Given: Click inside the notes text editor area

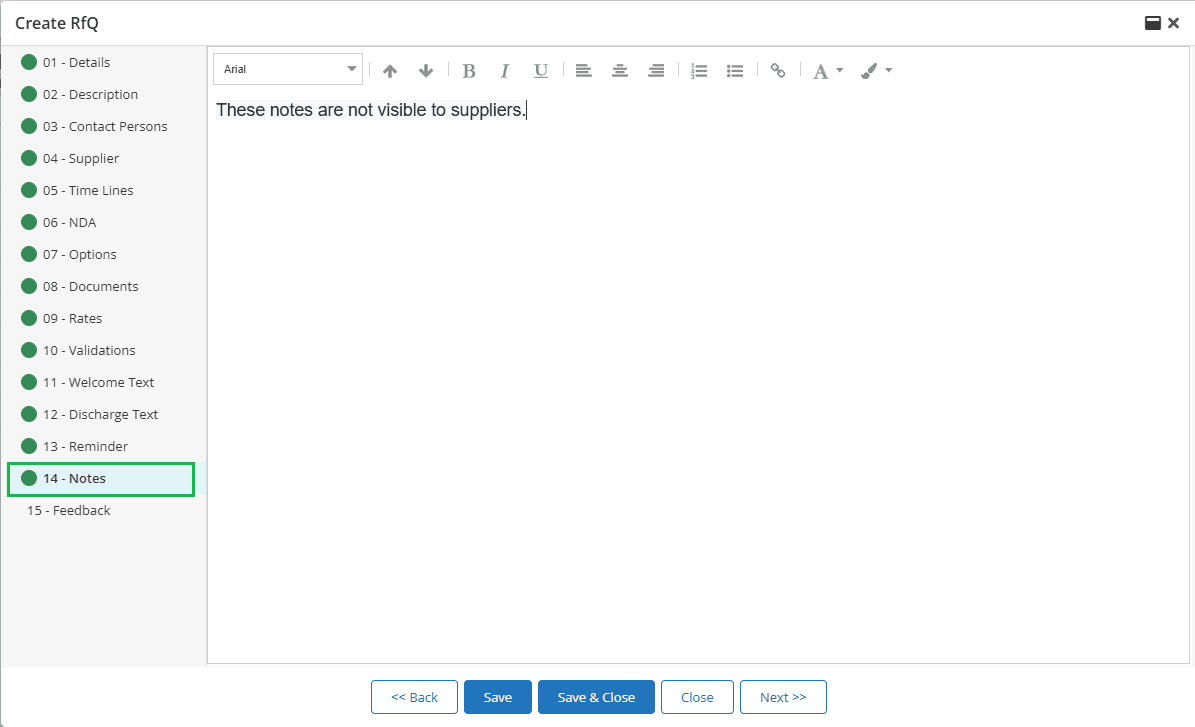Looking at the screenshot, I should pyautogui.click(x=698, y=377).
